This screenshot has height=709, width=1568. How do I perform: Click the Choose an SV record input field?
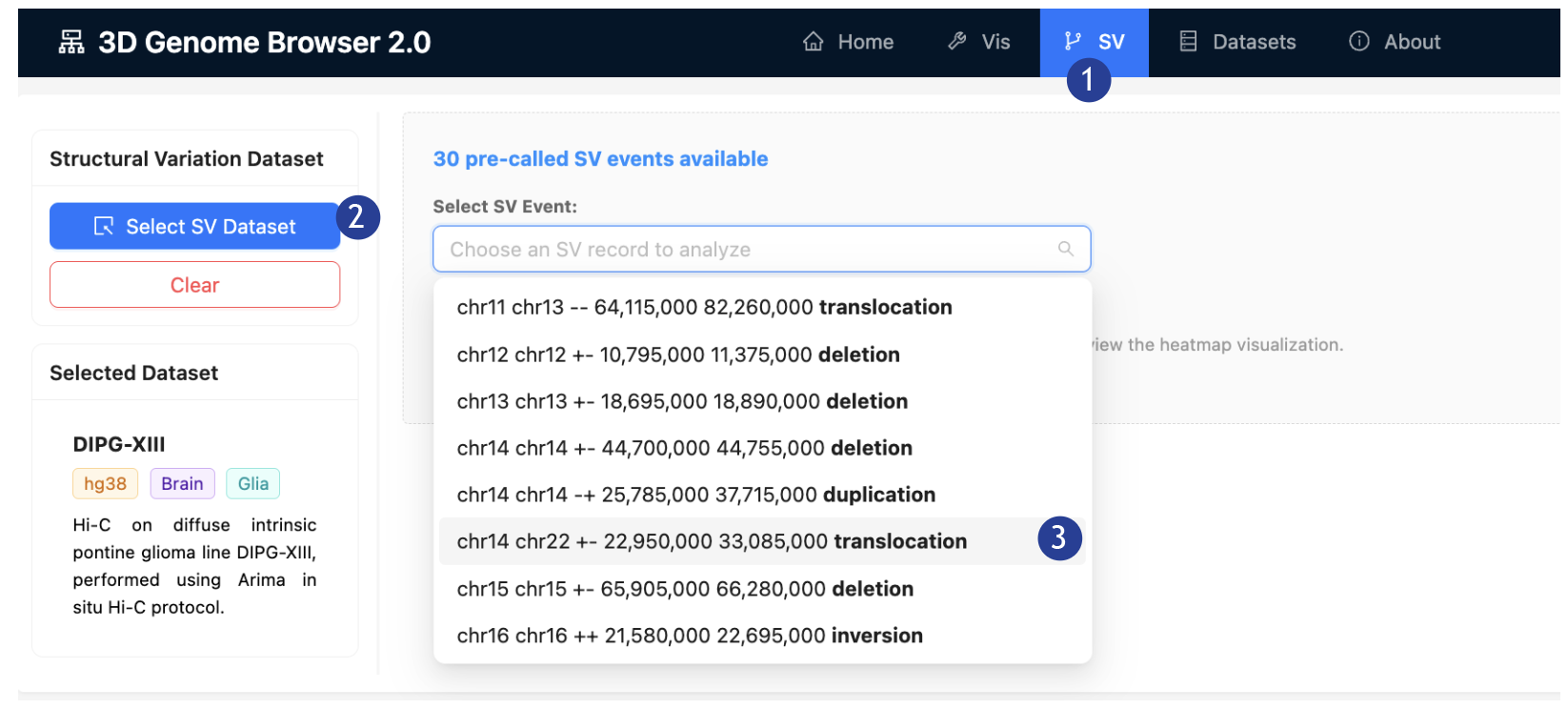[x=743, y=250]
